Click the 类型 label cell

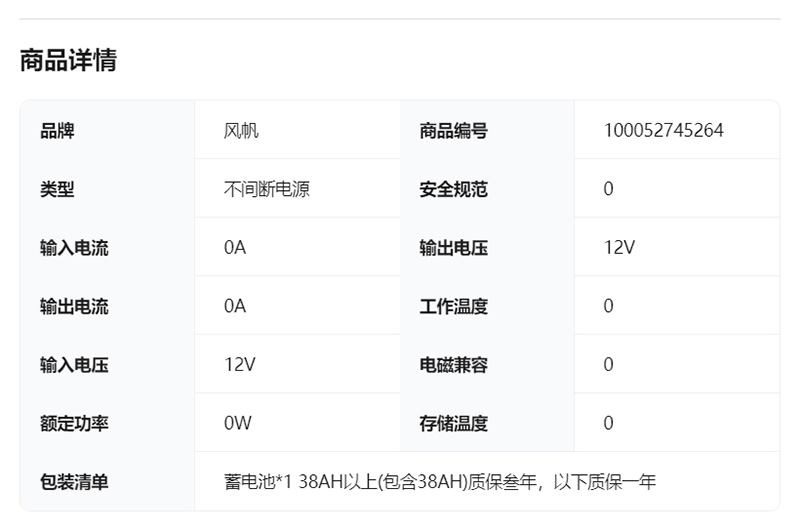coord(57,189)
